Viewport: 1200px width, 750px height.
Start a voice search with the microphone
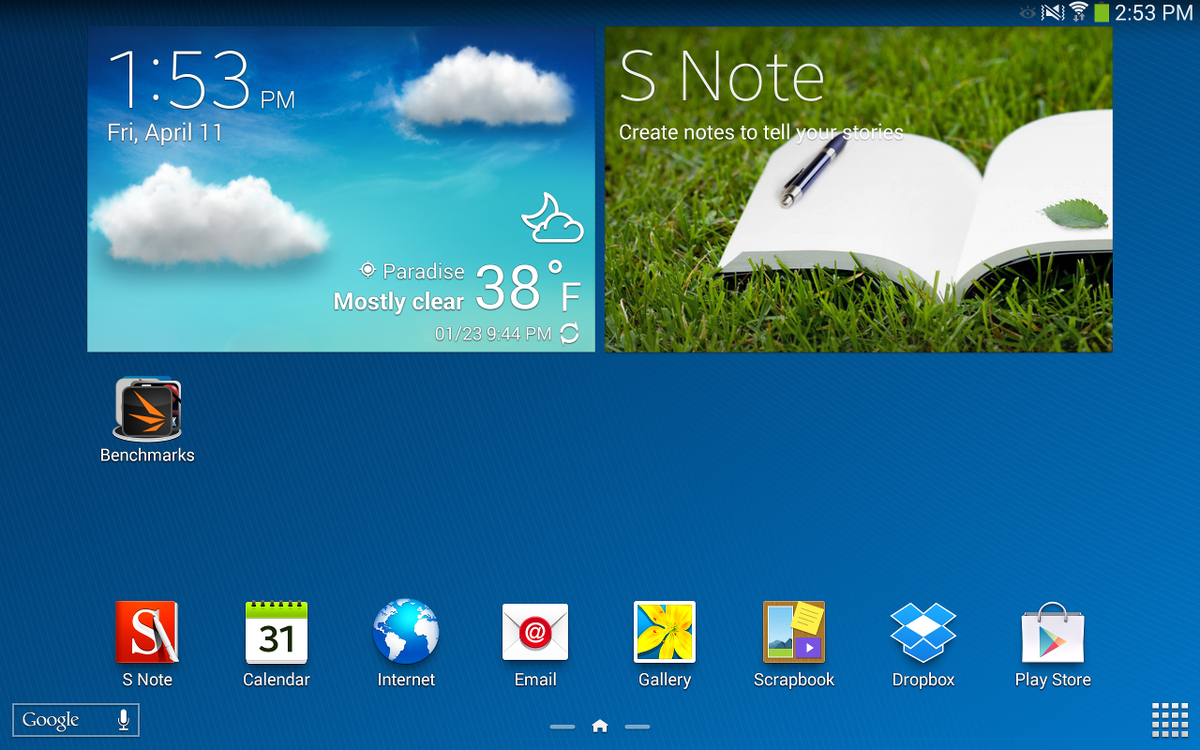[120, 719]
